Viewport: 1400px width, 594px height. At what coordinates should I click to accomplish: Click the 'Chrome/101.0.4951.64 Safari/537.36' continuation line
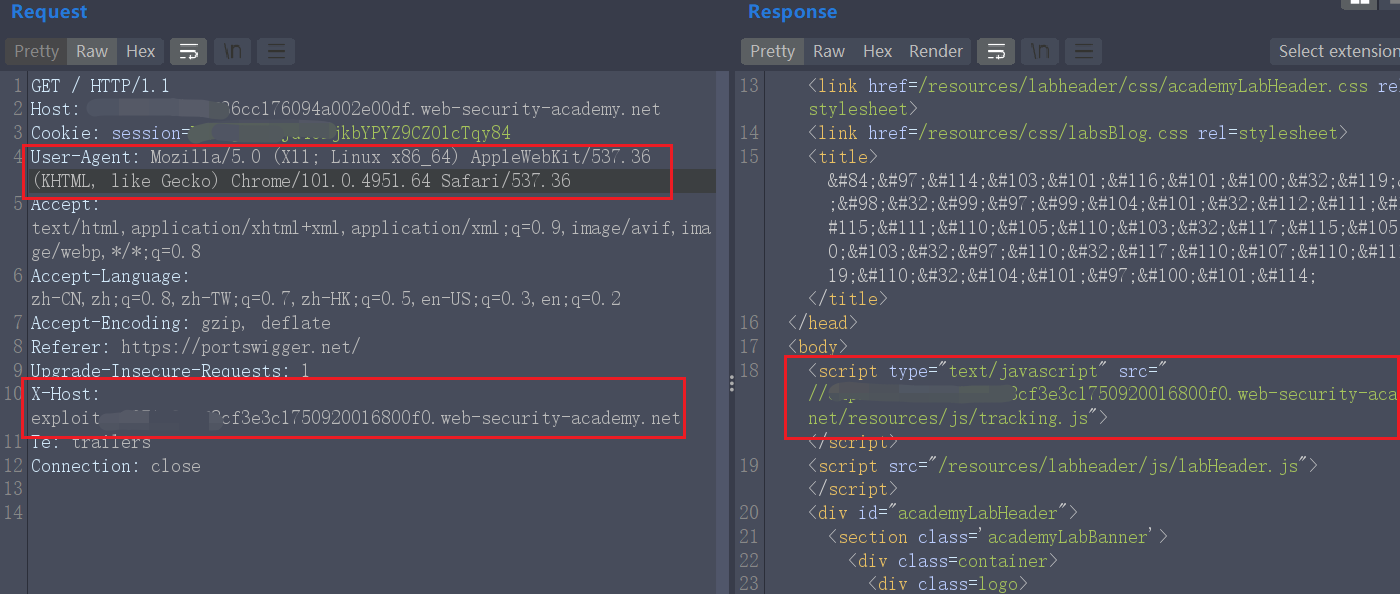tap(300, 181)
